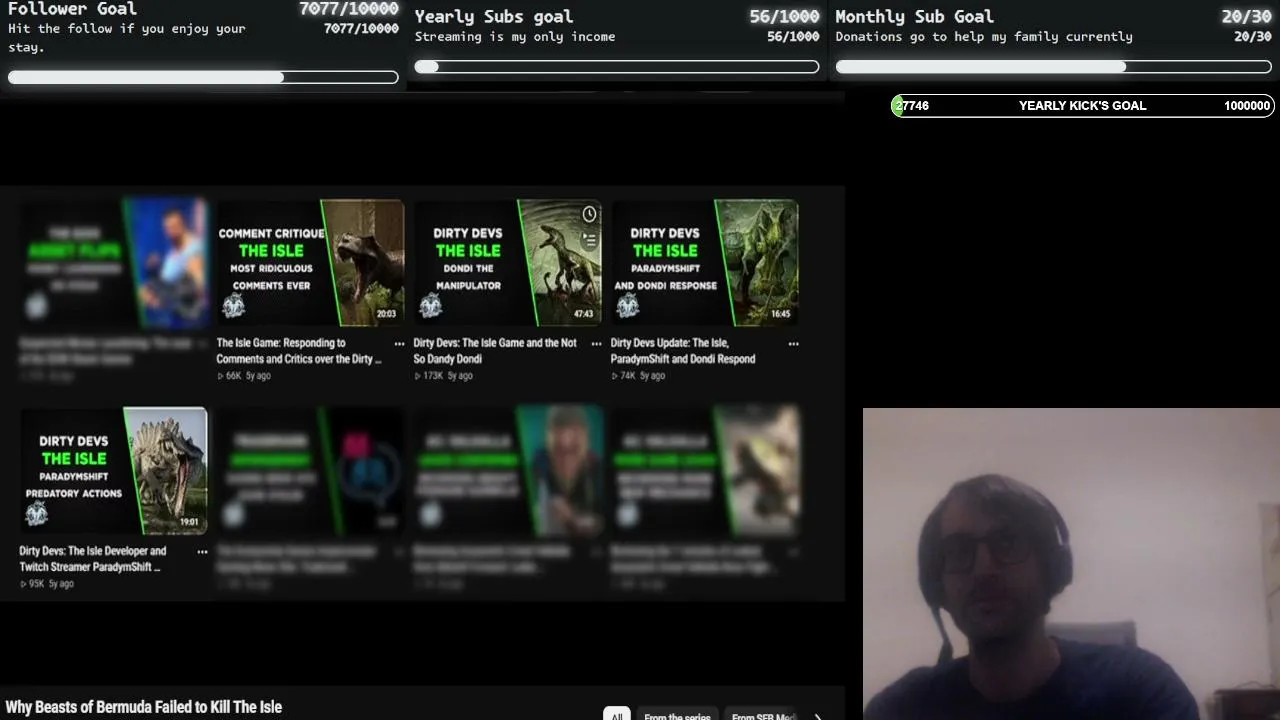Click the 47:43 duration badge
The width and height of the screenshot is (1280, 720).
tap(583, 314)
